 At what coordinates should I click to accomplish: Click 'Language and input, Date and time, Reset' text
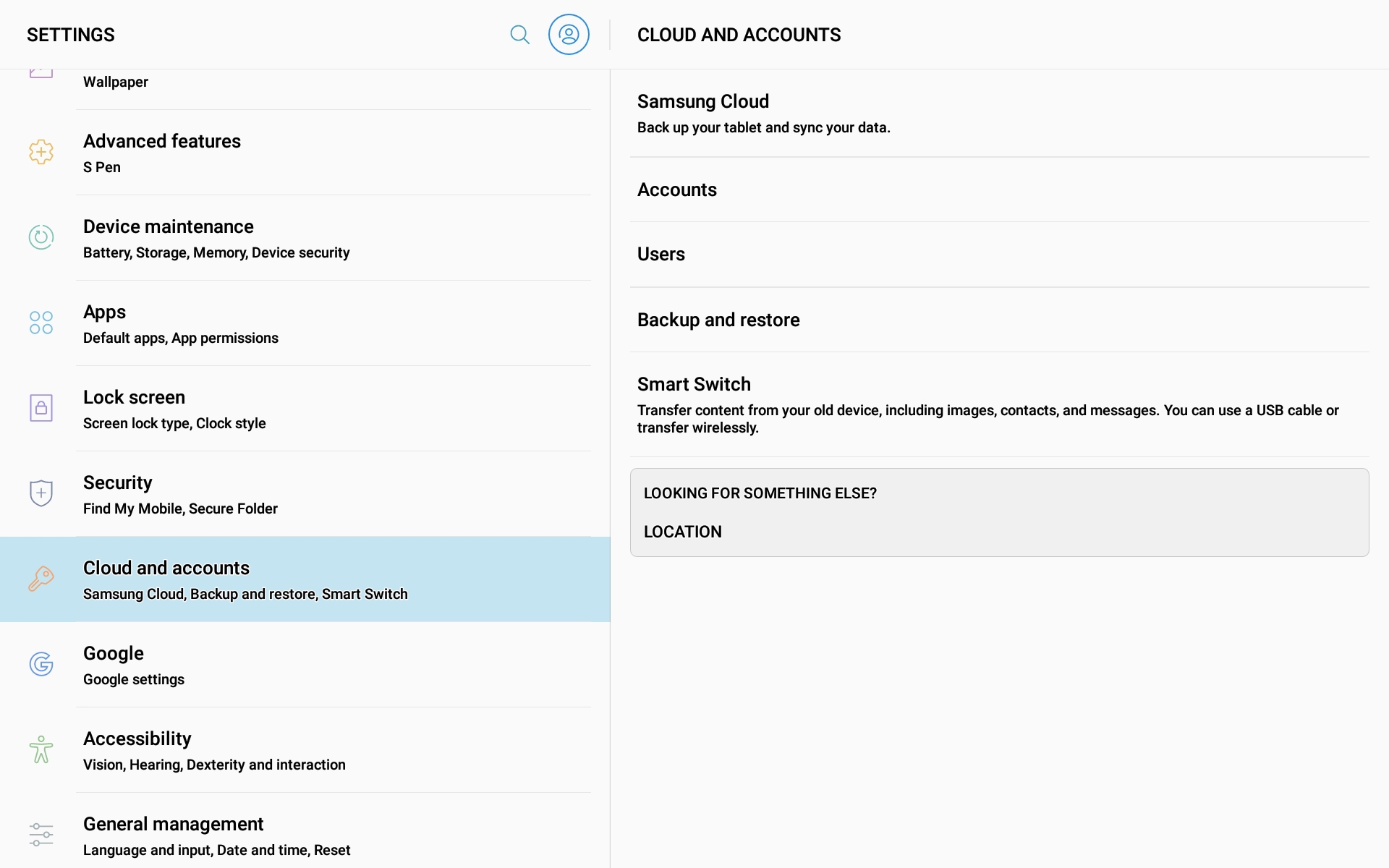point(216,850)
